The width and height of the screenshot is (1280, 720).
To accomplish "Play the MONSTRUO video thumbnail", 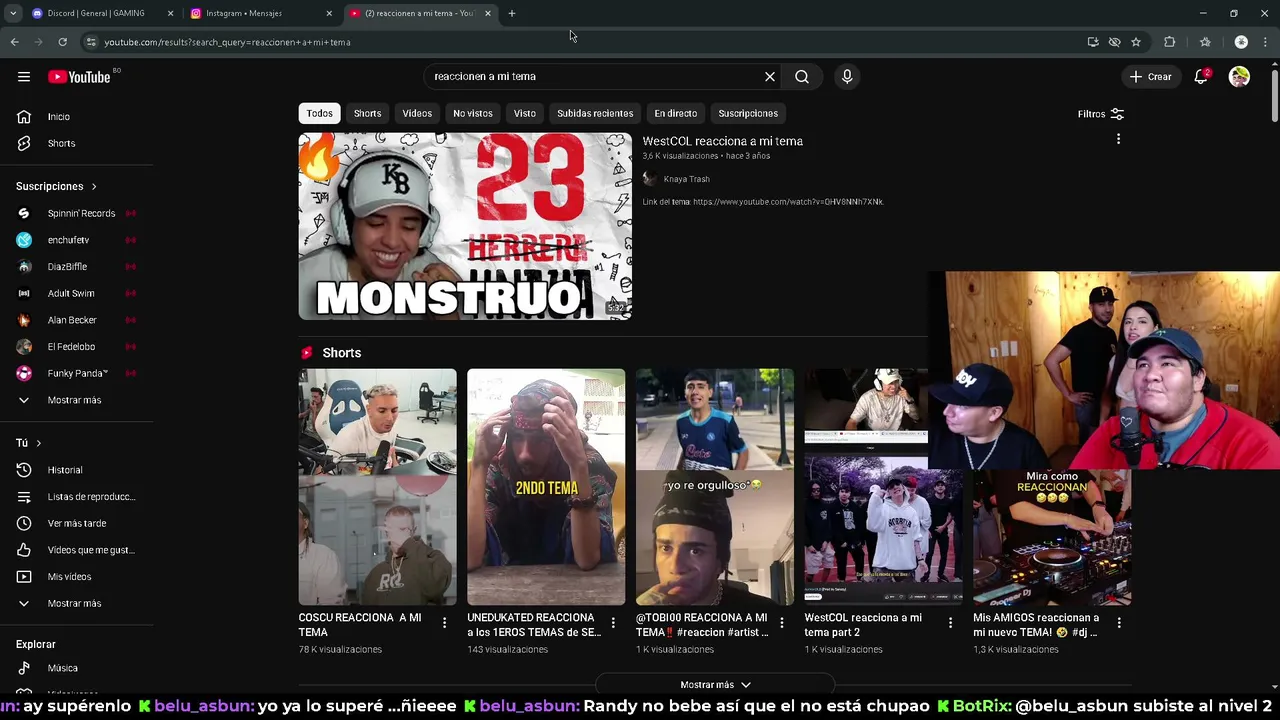I will [465, 226].
